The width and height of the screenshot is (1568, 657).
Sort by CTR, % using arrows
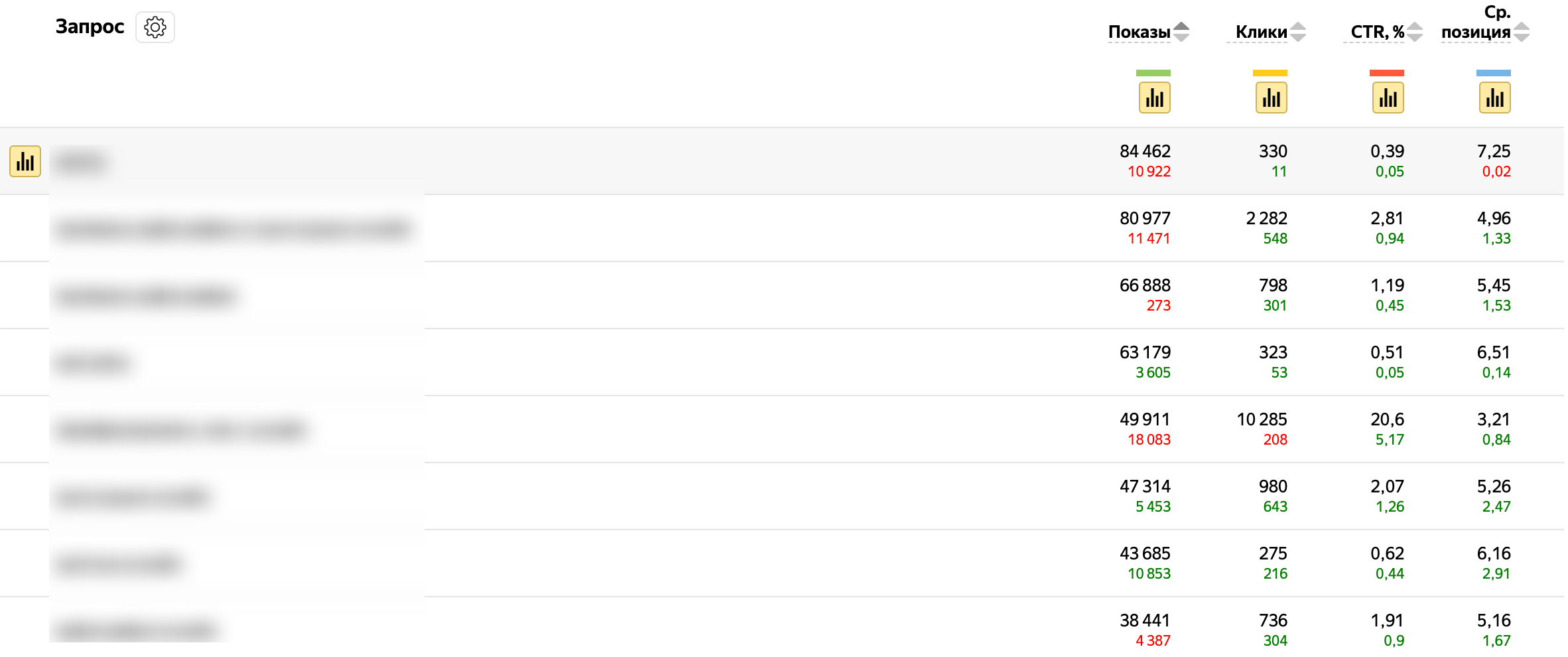(1415, 32)
